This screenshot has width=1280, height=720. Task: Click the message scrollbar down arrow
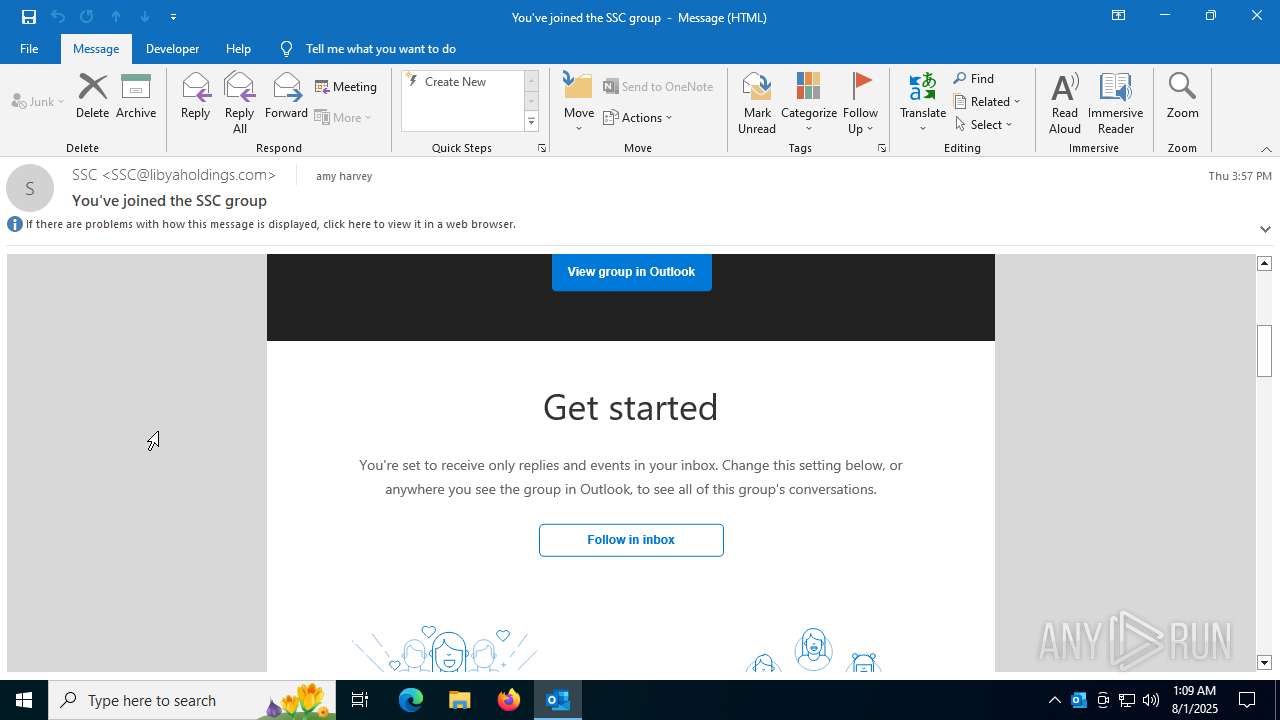pyautogui.click(x=1264, y=663)
